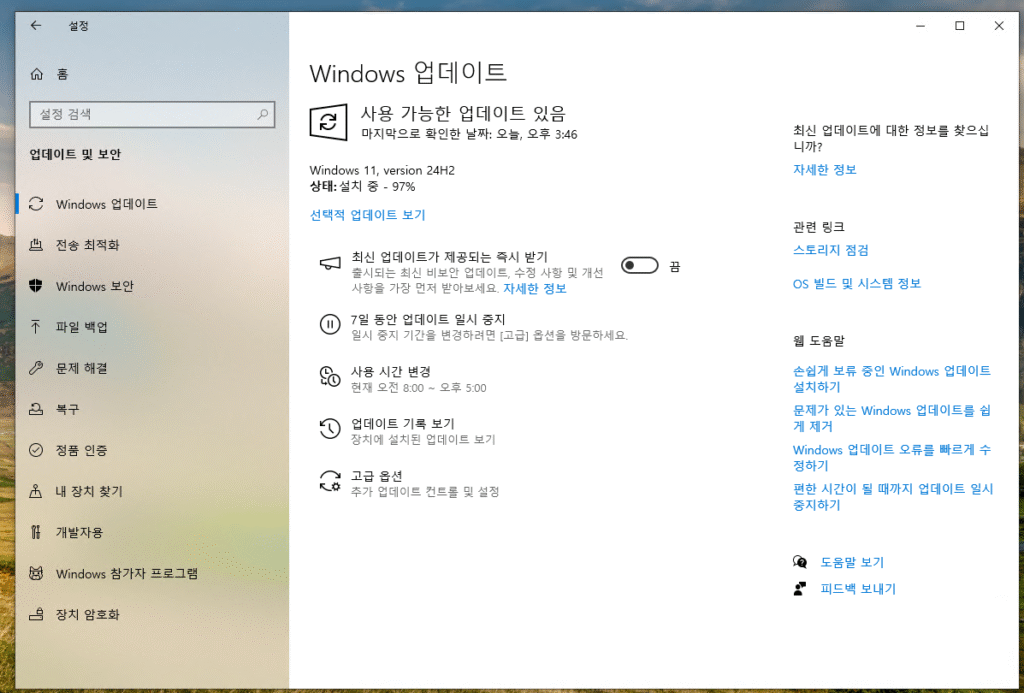This screenshot has height=693, width=1024.
Task: Click the clock icon for 사용 시간 변경
Action: pos(330,376)
